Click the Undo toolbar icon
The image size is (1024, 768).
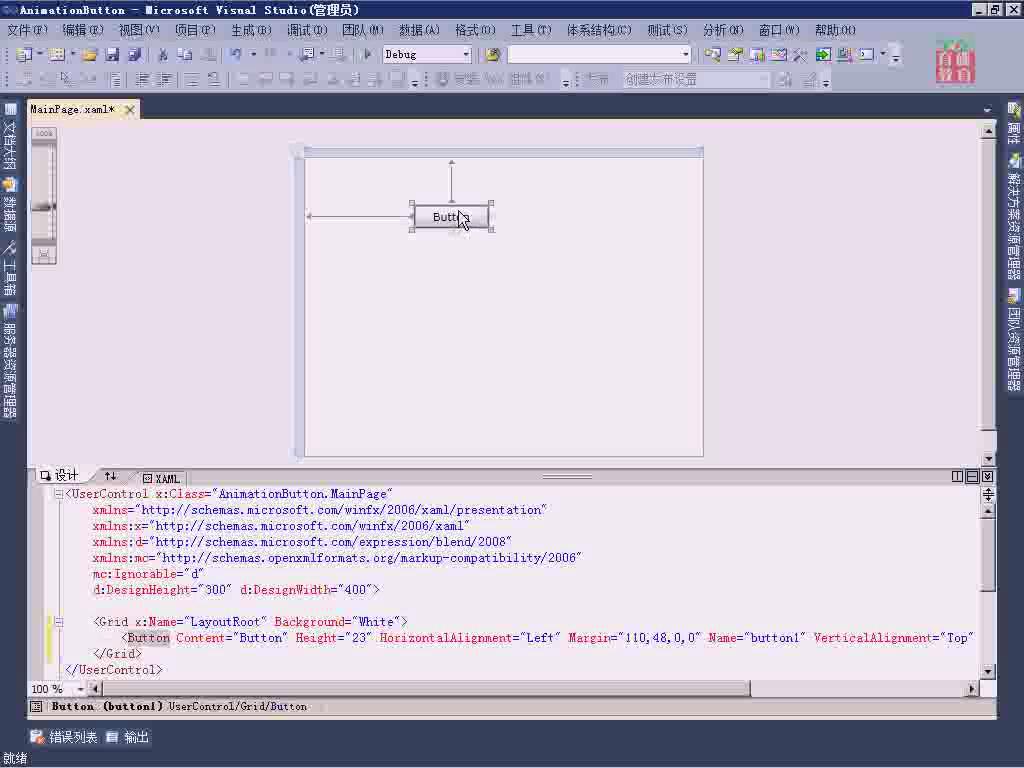(235, 55)
